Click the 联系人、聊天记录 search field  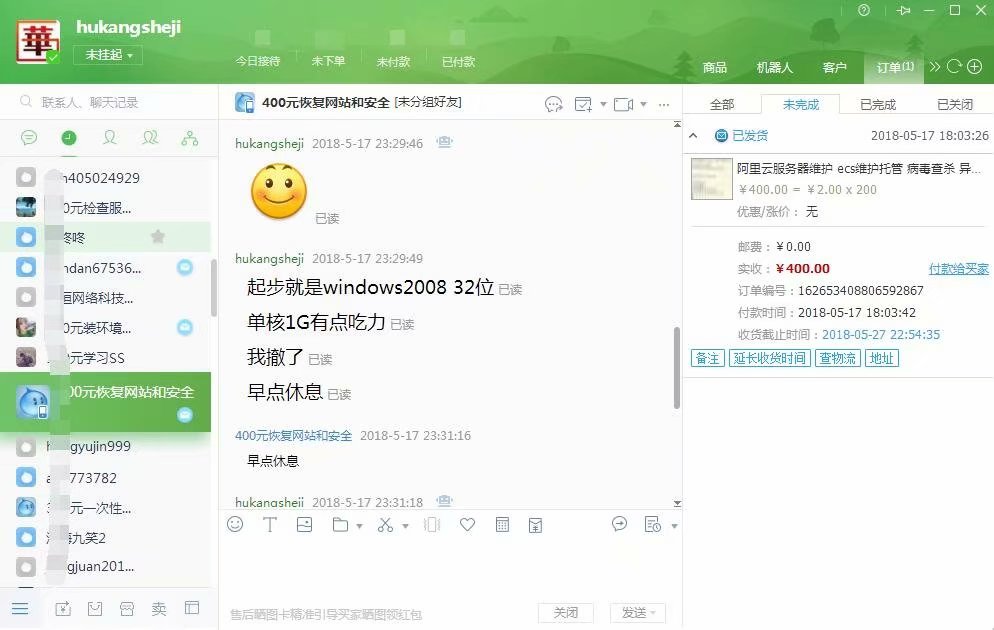pos(109,102)
